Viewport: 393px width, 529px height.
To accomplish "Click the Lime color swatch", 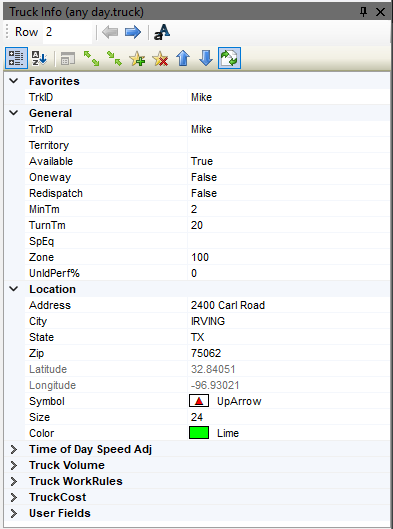I will [x=199, y=433].
